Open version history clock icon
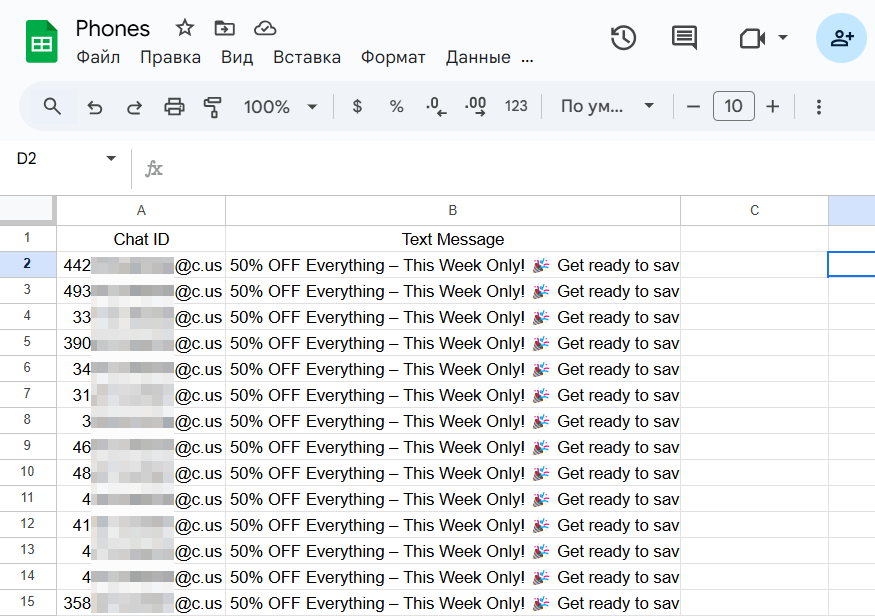This screenshot has width=875, height=616. click(623, 38)
